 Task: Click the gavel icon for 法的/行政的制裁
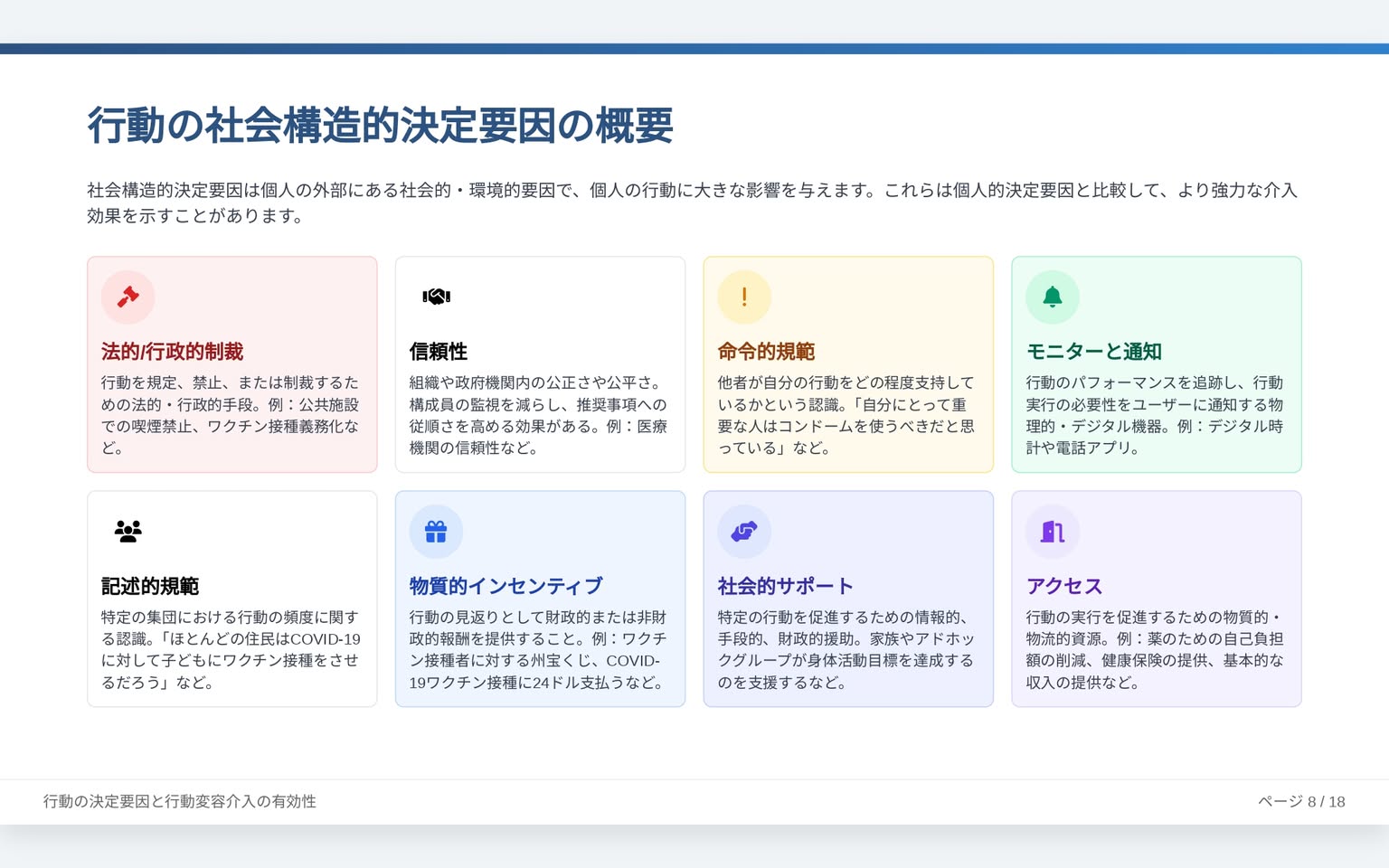[128, 297]
